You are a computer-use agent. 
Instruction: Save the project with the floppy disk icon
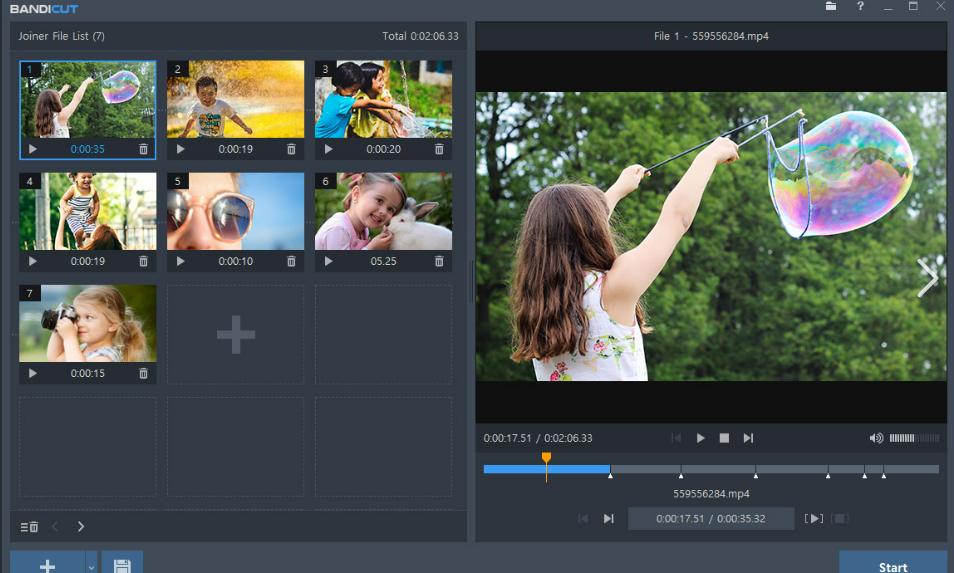click(x=122, y=565)
